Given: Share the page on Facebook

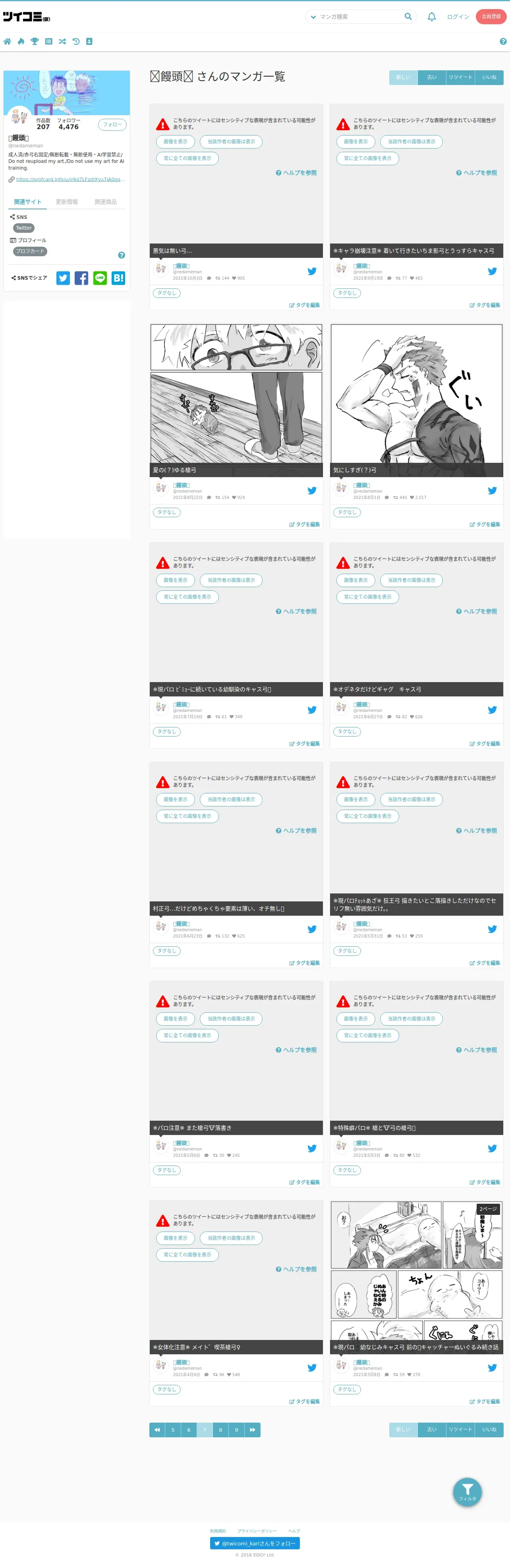Looking at the screenshot, I should pos(81,278).
